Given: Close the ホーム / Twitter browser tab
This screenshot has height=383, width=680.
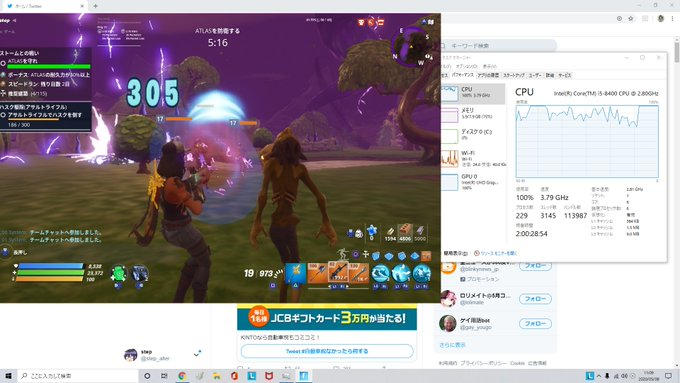Looking at the screenshot, I should coord(82,6).
